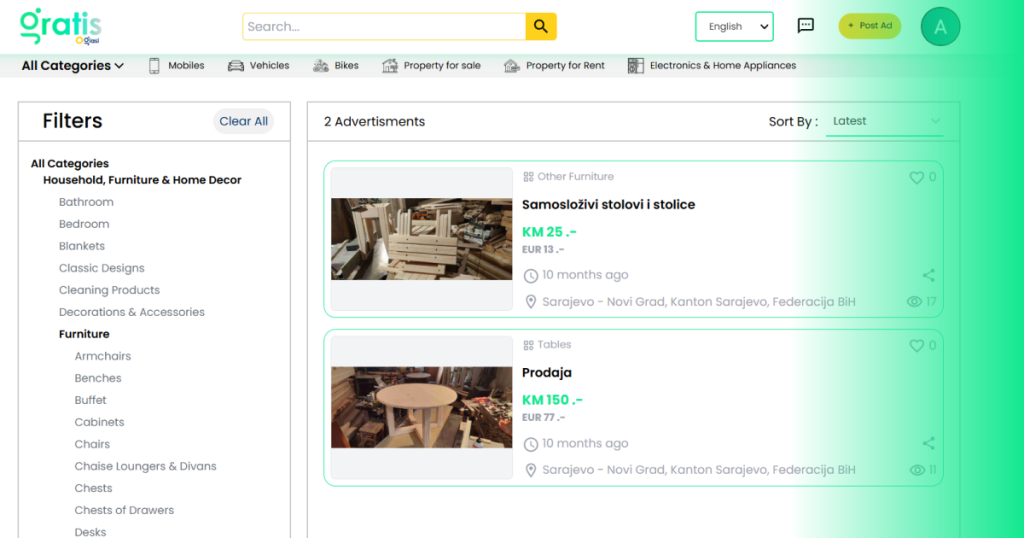Open the user profile avatar

click(x=940, y=27)
